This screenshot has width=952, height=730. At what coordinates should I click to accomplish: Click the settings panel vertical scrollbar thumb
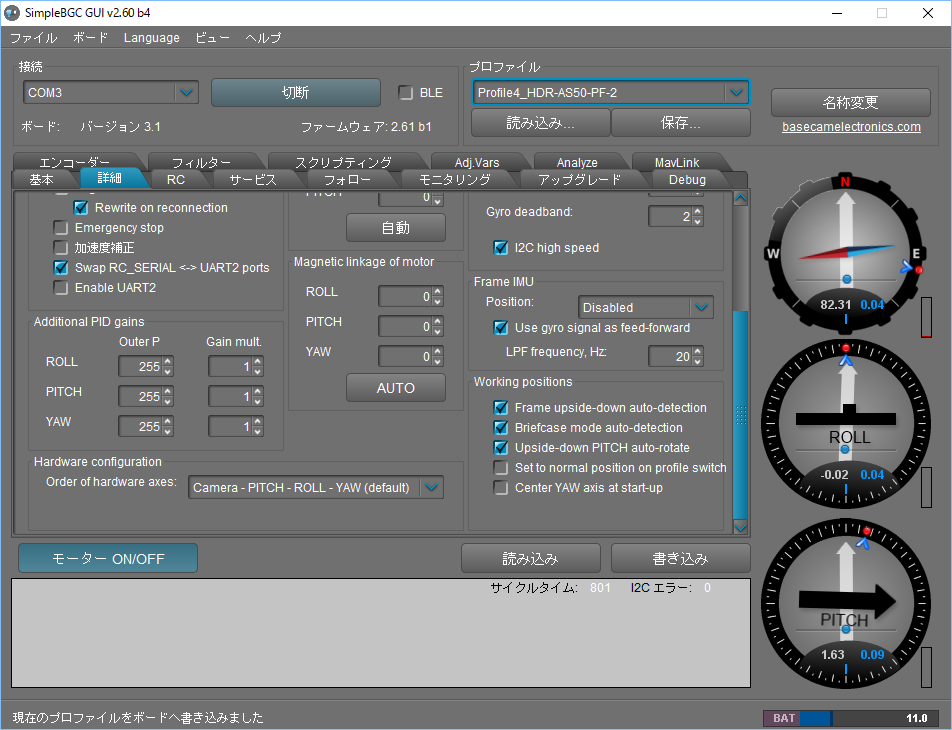(740, 415)
